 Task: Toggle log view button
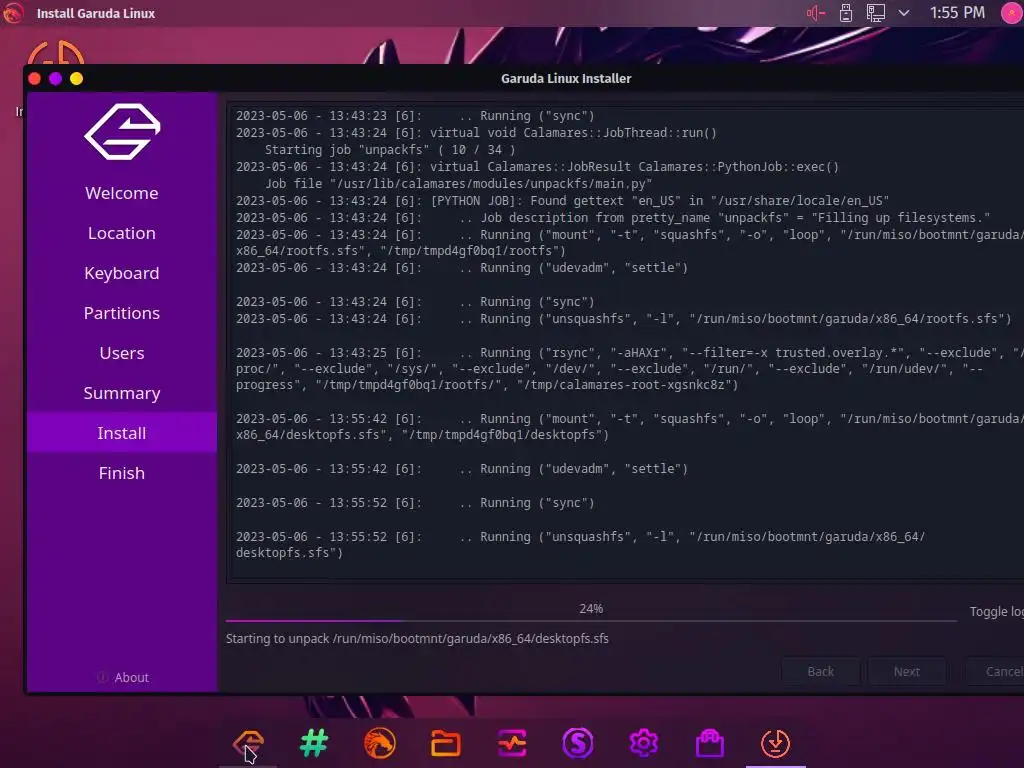tap(996, 611)
